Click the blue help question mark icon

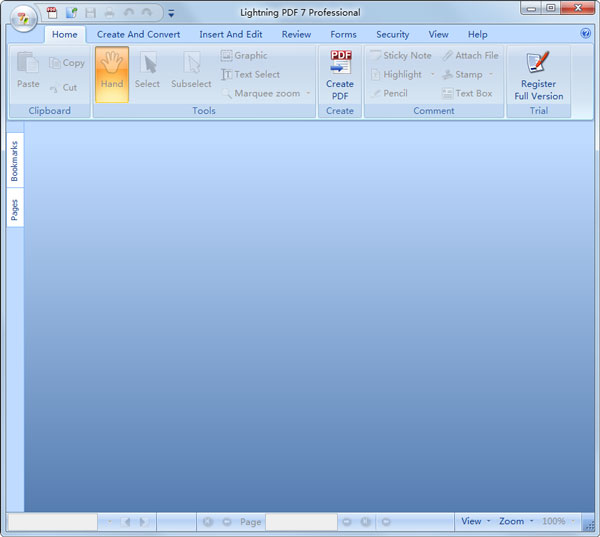point(585,33)
